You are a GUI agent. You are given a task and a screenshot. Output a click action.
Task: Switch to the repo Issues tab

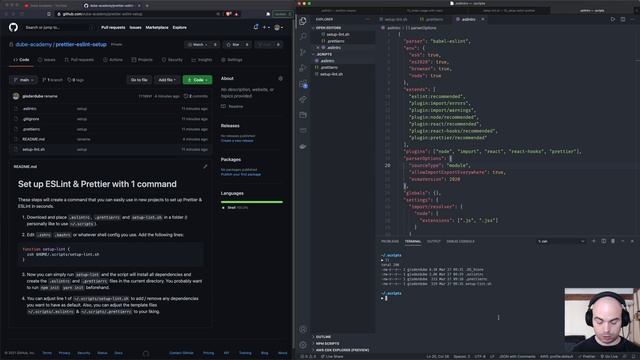(47, 60)
